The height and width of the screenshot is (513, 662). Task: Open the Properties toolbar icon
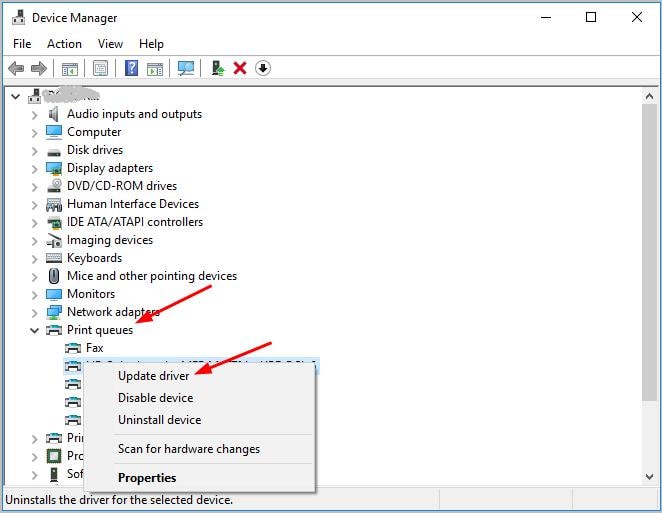100,68
